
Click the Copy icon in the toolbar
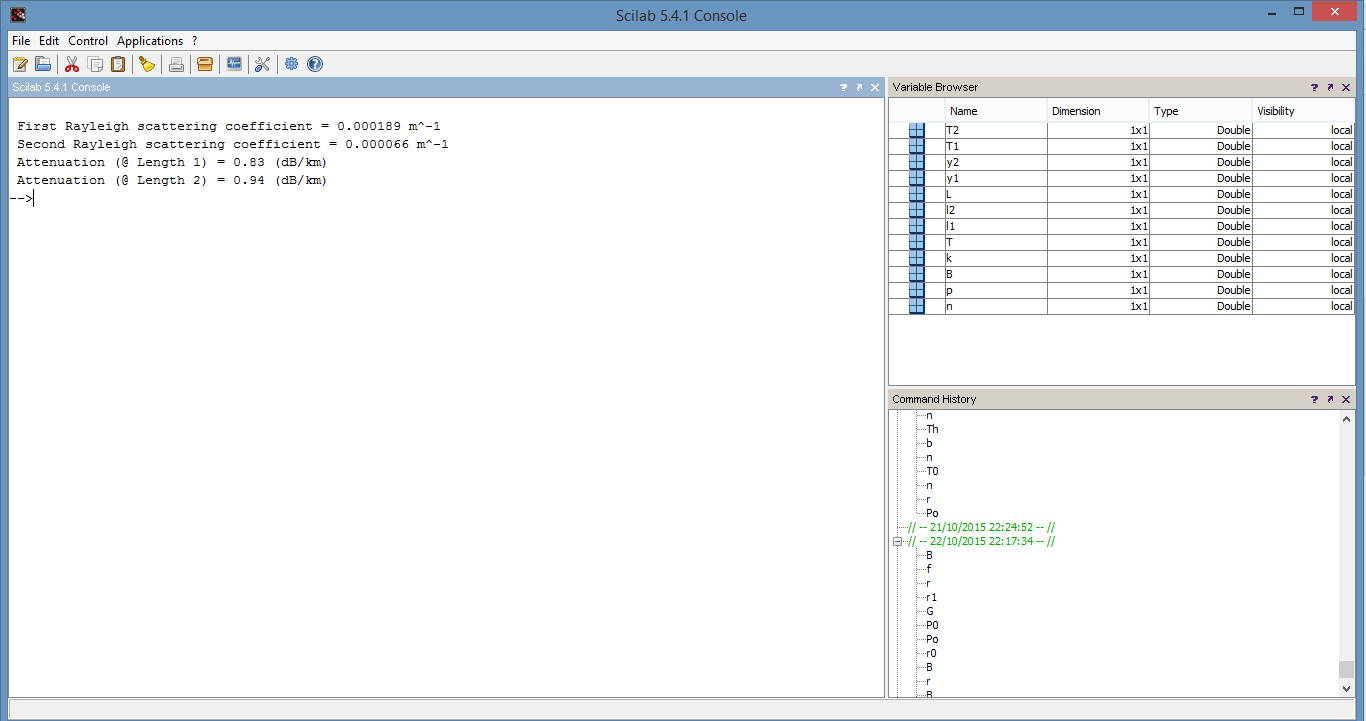[x=96, y=64]
